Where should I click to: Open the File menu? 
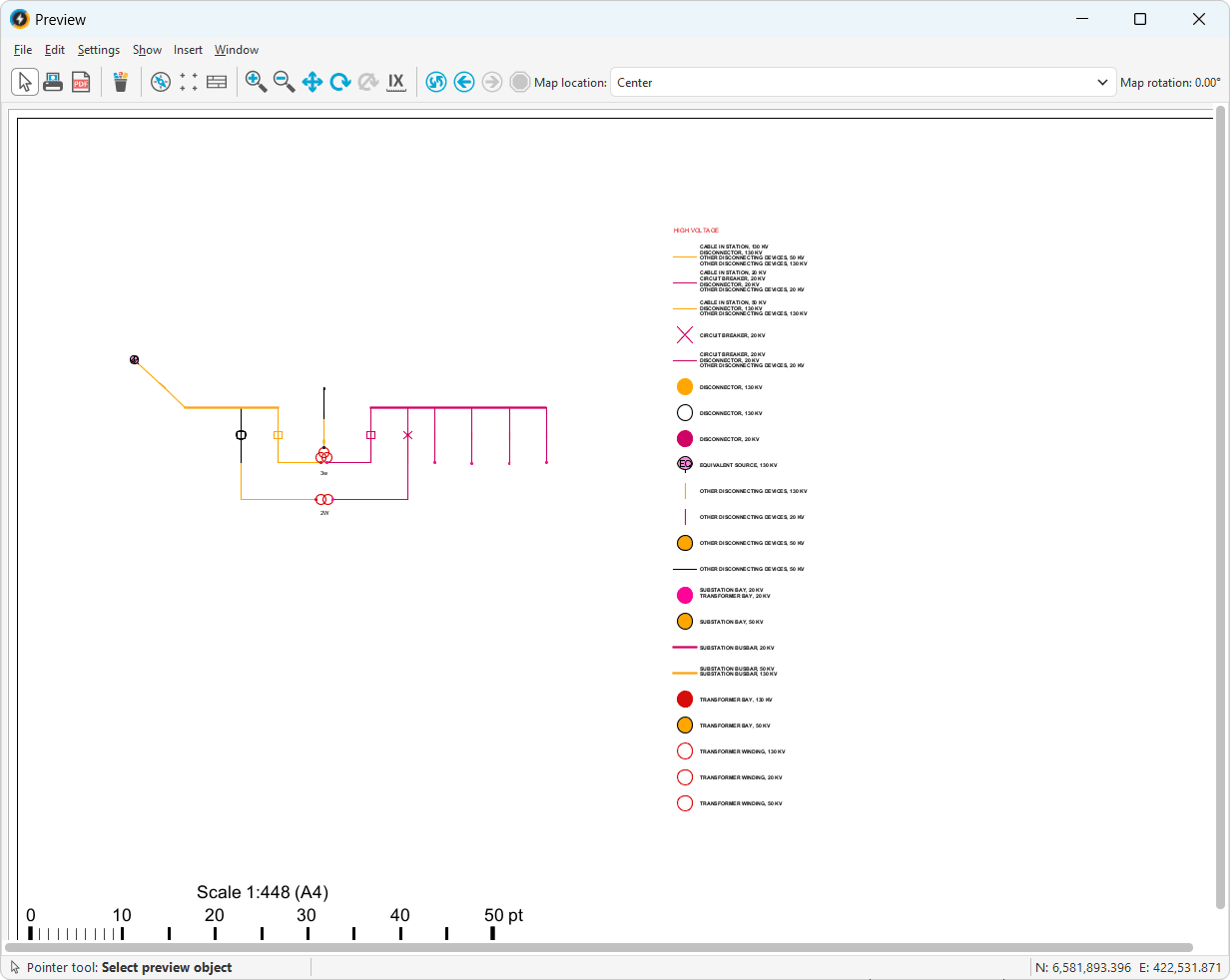tap(23, 50)
